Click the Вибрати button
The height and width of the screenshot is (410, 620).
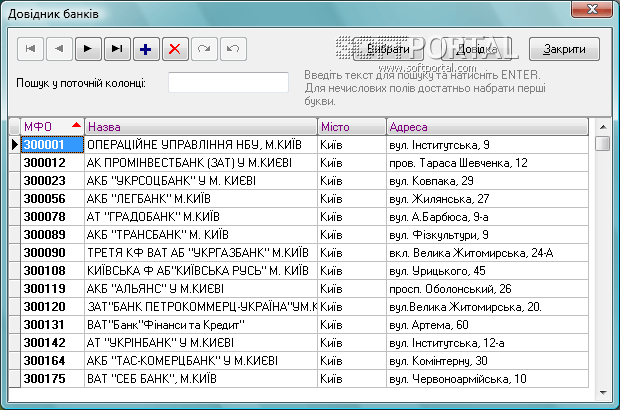[388, 49]
